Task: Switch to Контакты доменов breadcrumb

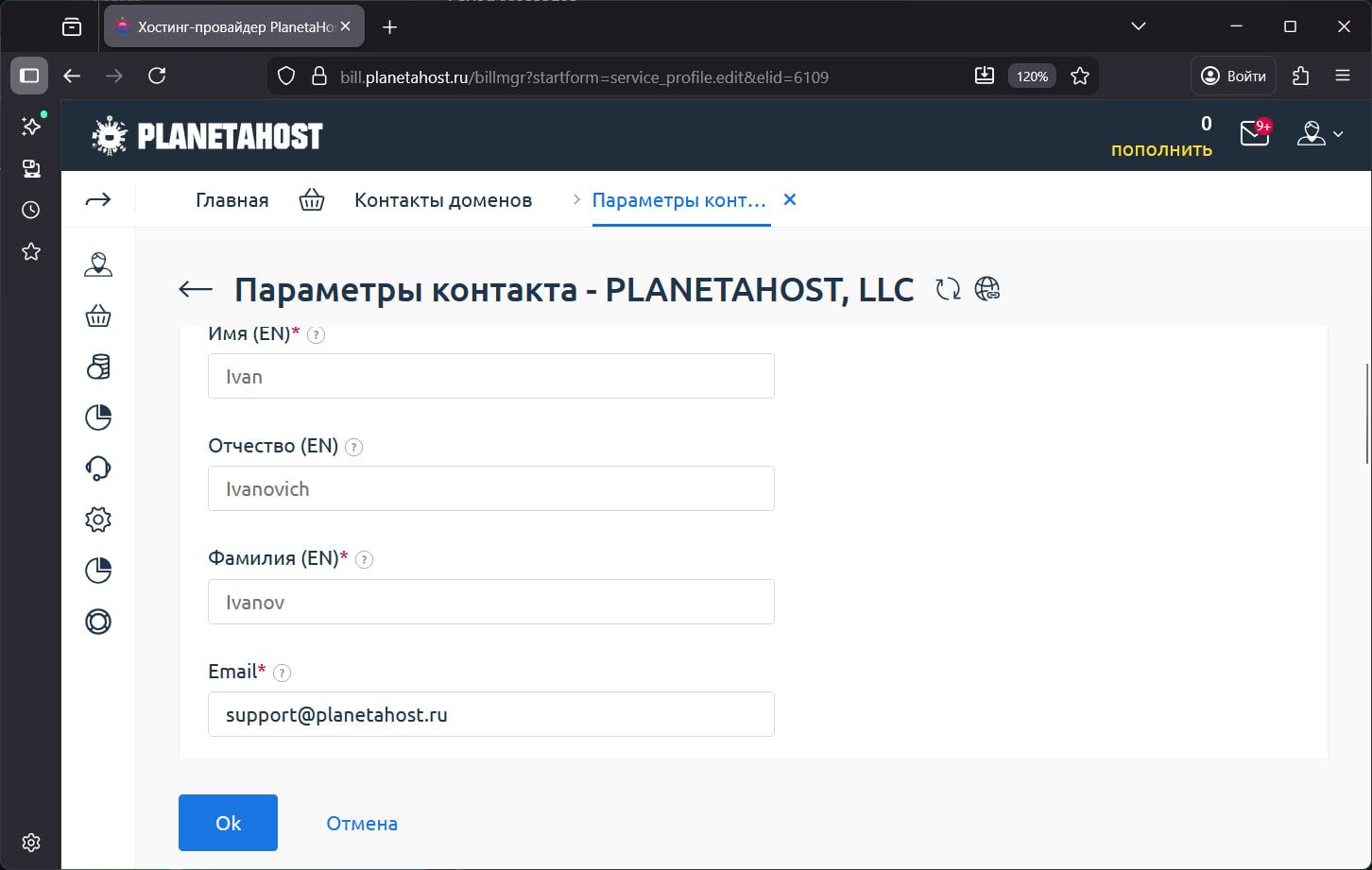Action: [x=442, y=199]
